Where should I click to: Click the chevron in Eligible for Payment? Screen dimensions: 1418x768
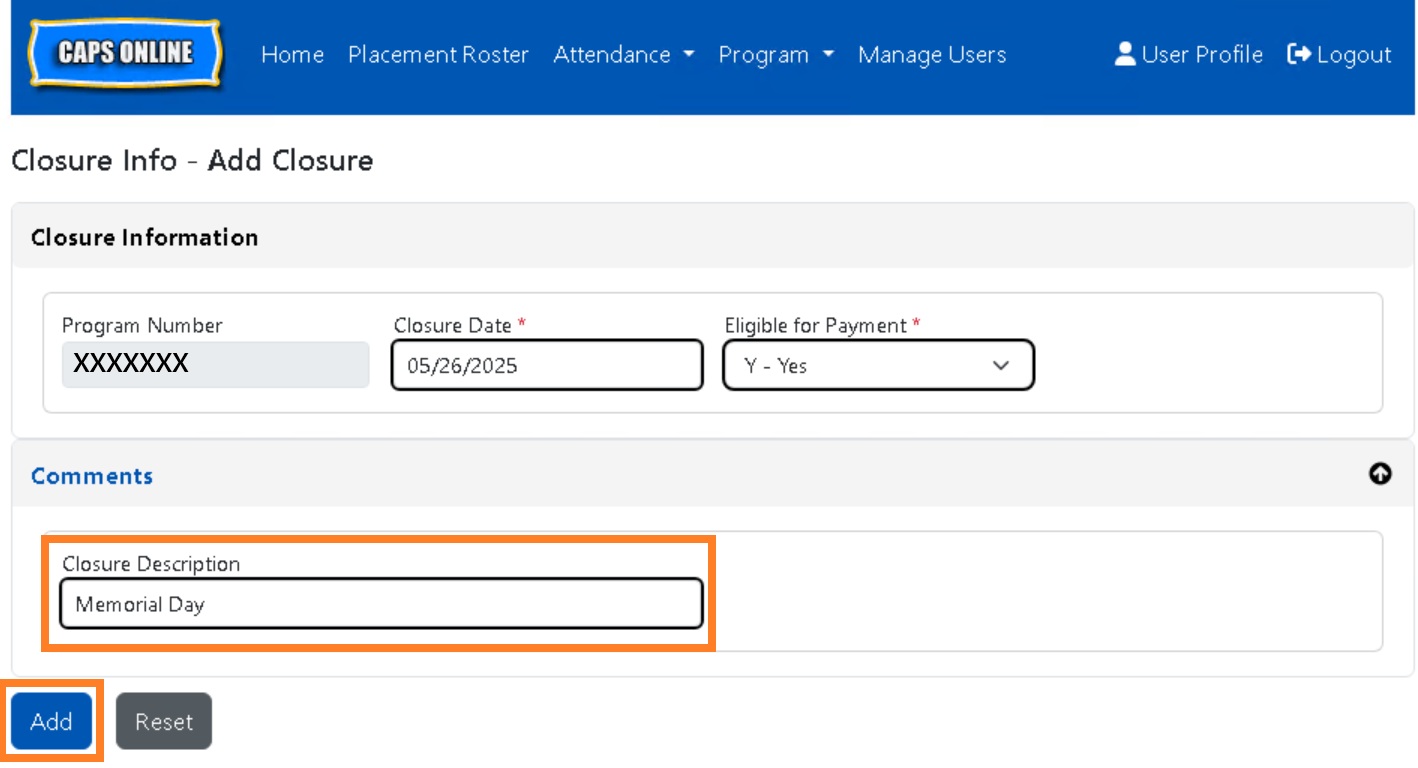point(1001,366)
